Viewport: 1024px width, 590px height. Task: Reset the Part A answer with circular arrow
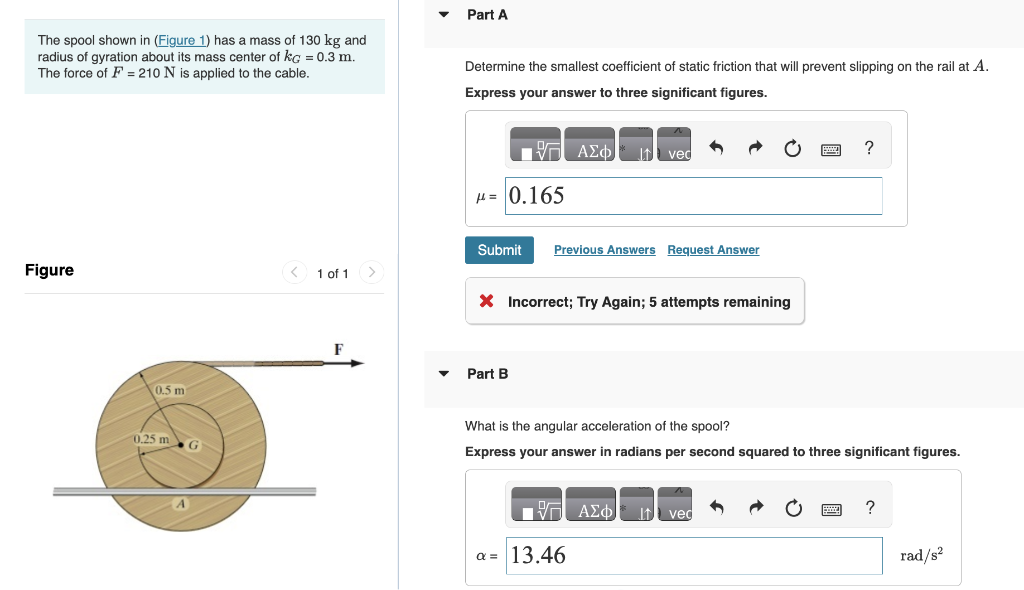coord(792,147)
